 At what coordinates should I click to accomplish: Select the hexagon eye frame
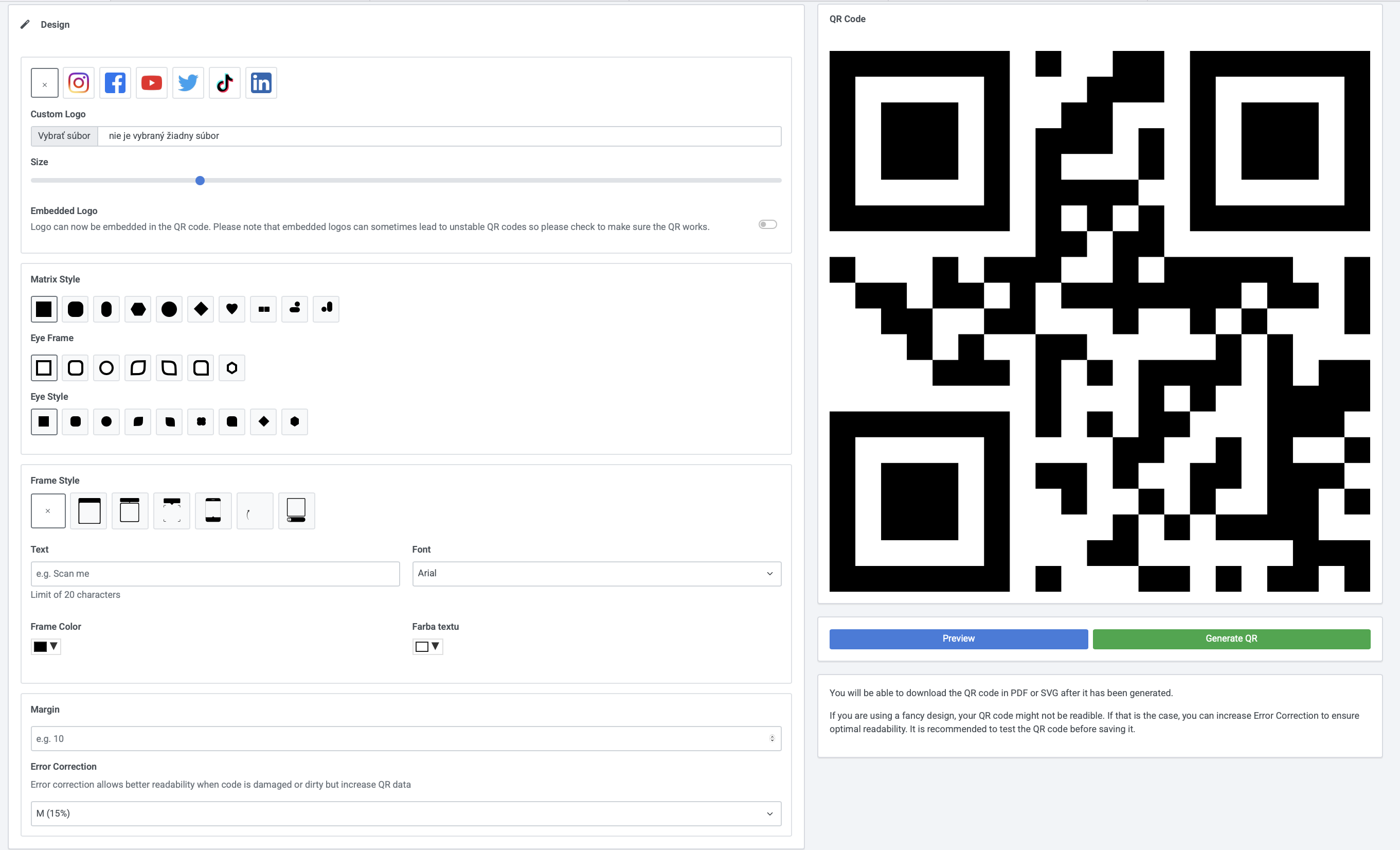232,368
